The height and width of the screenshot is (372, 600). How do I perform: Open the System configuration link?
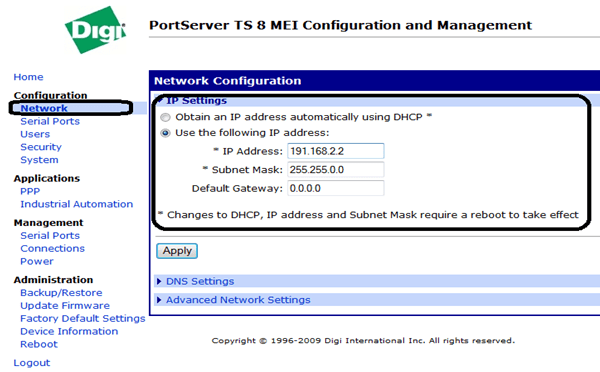click(39, 160)
